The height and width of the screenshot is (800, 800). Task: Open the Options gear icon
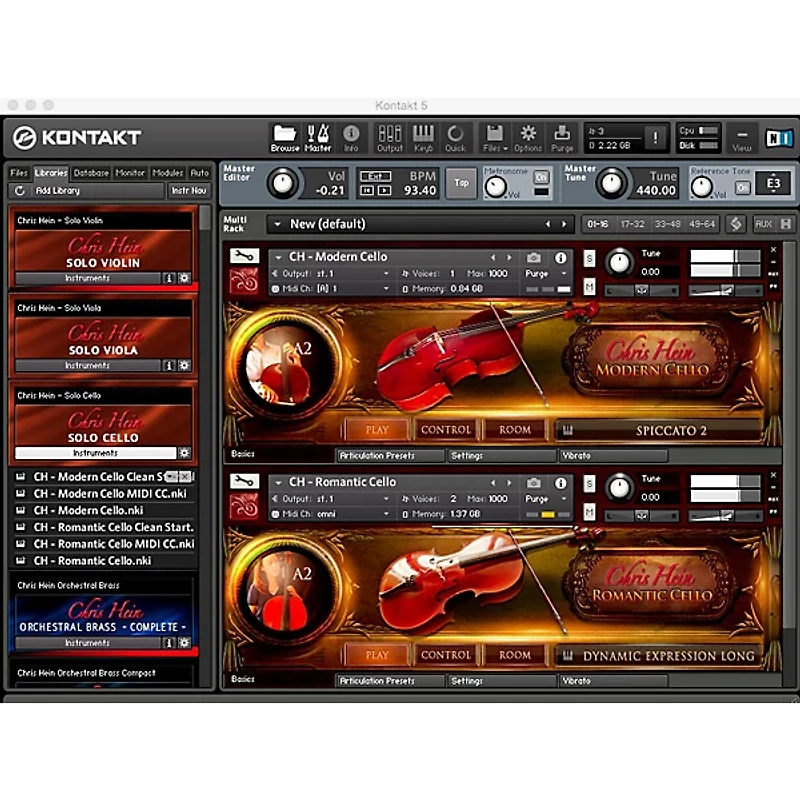point(527,137)
